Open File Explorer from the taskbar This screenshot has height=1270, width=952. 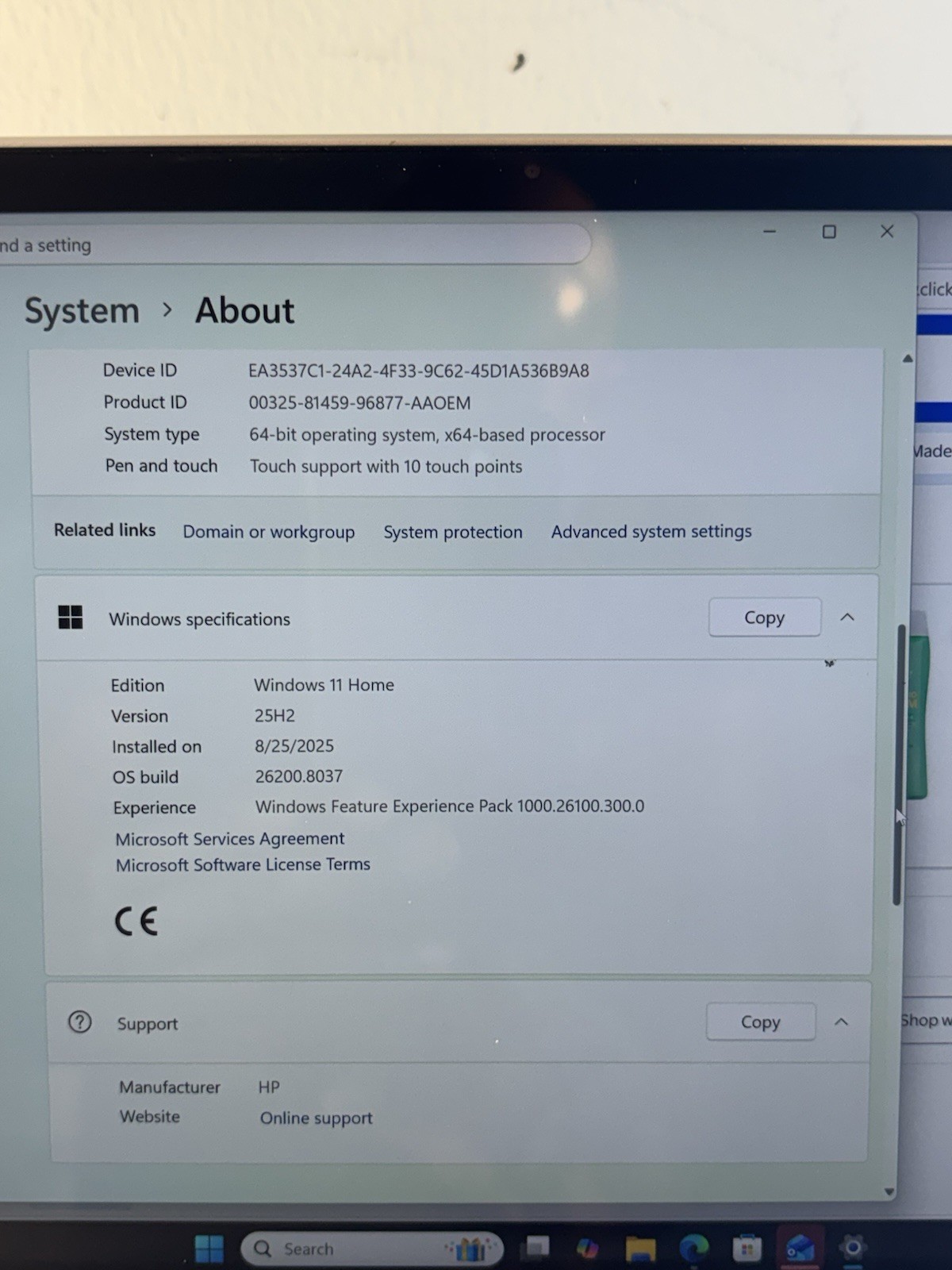coord(640,1249)
